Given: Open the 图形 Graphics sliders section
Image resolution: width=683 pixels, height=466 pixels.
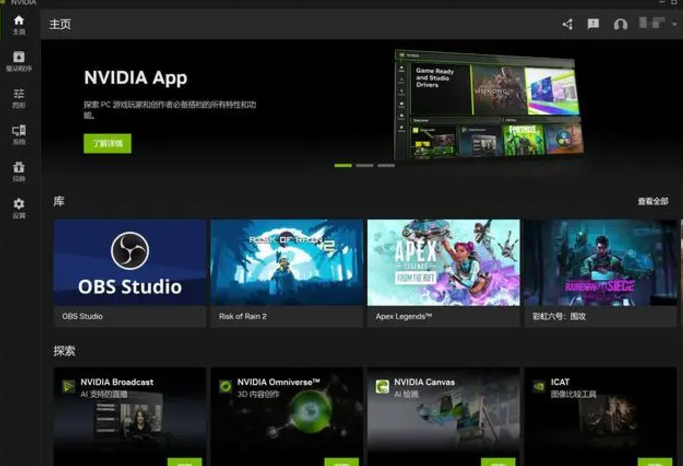Looking at the screenshot, I should click(19, 98).
